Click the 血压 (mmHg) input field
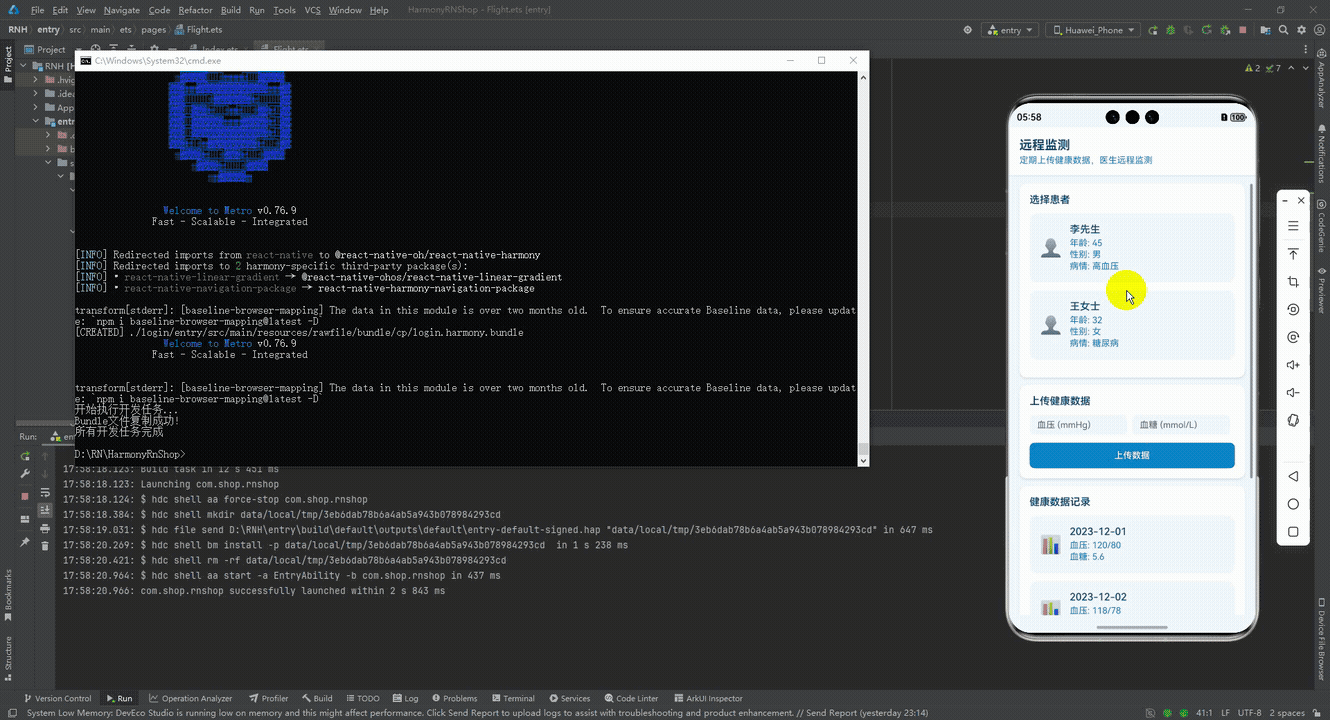The image size is (1330, 720). (x=1078, y=425)
